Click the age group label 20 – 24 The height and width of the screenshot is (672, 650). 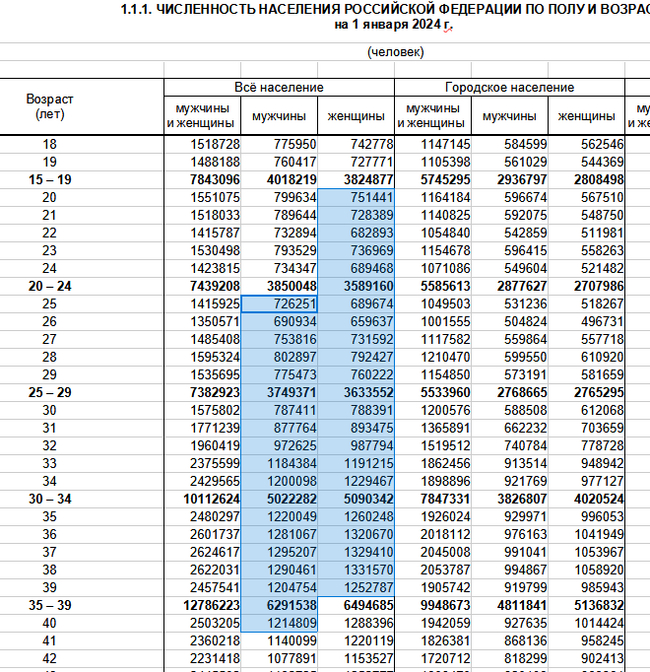click(49, 286)
